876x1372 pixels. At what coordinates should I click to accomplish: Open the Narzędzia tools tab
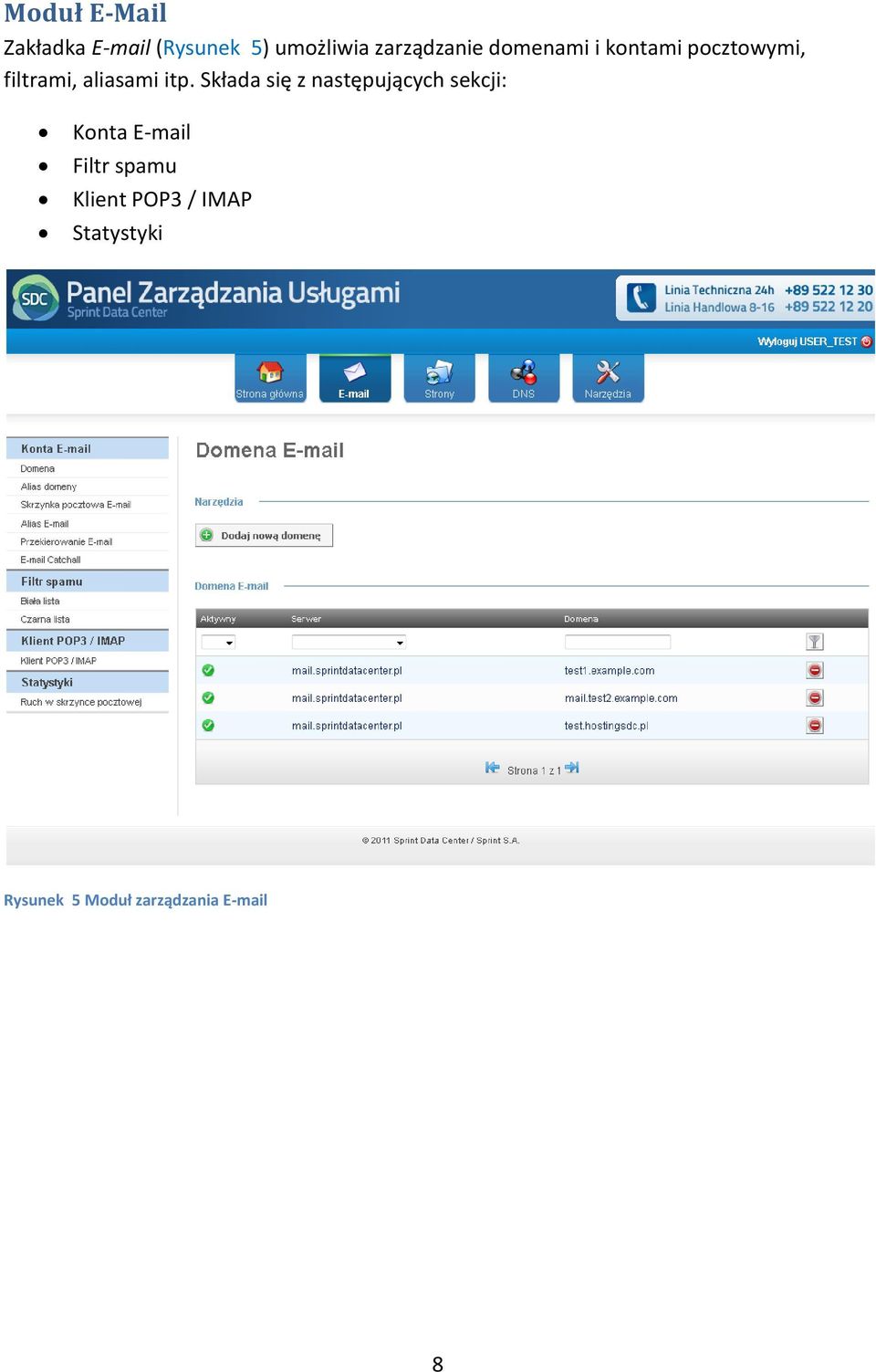(608, 378)
